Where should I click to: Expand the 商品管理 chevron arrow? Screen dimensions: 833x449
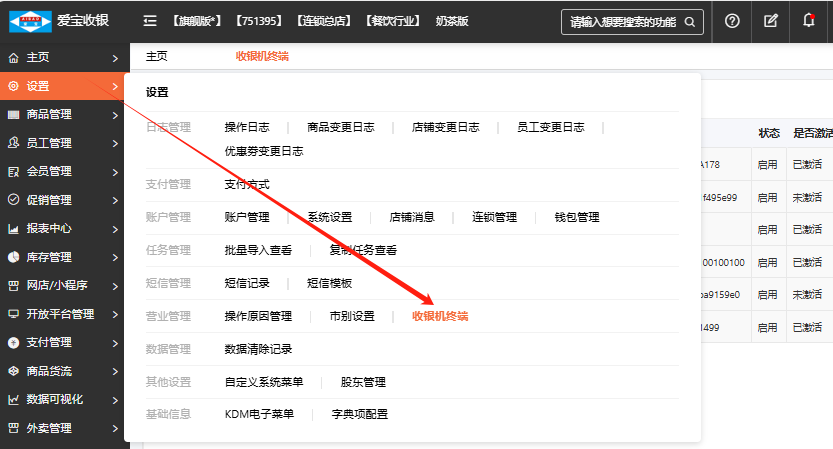tap(115, 115)
